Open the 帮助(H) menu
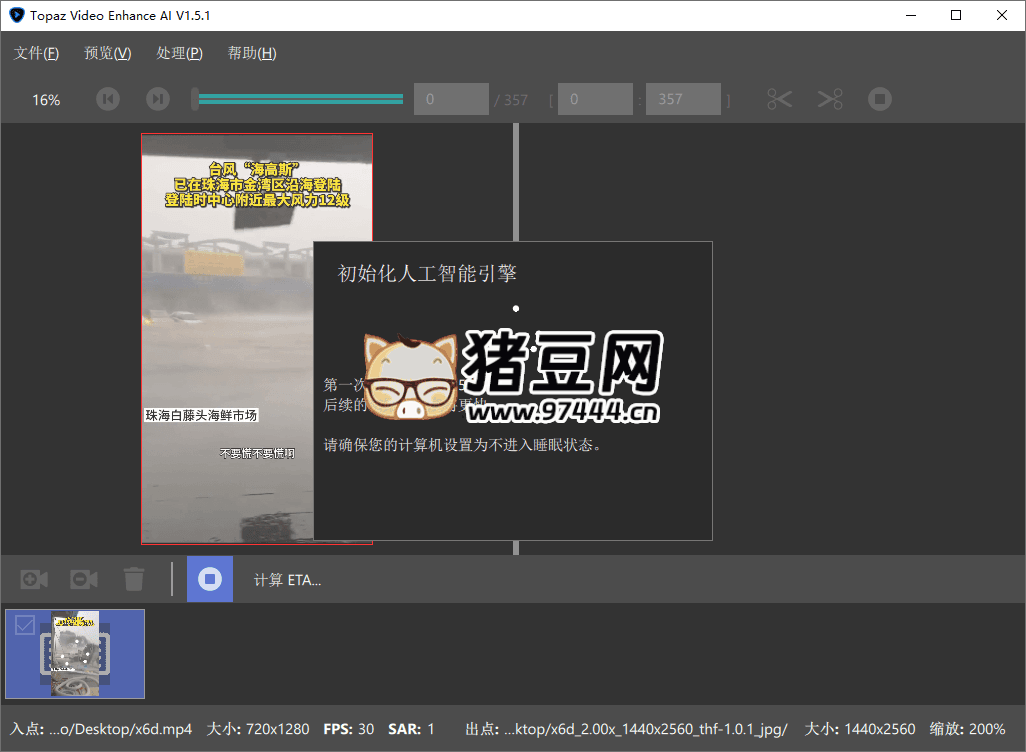The width and height of the screenshot is (1026, 752). click(252, 53)
